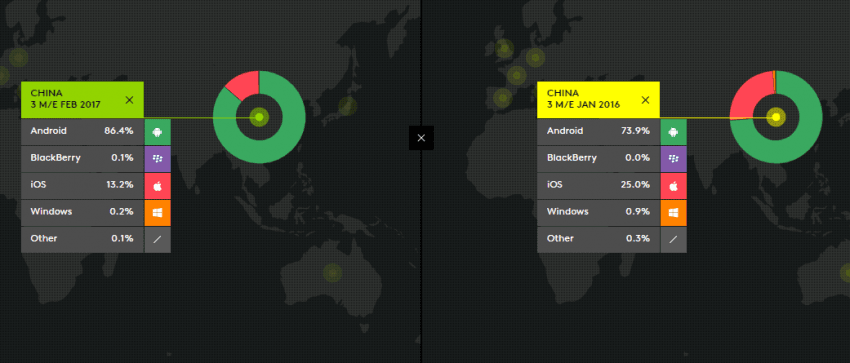Click the BlackBerry icon in the Feb 2017 panel
This screenshot has width=850, height=363.
tap(158, 159)
